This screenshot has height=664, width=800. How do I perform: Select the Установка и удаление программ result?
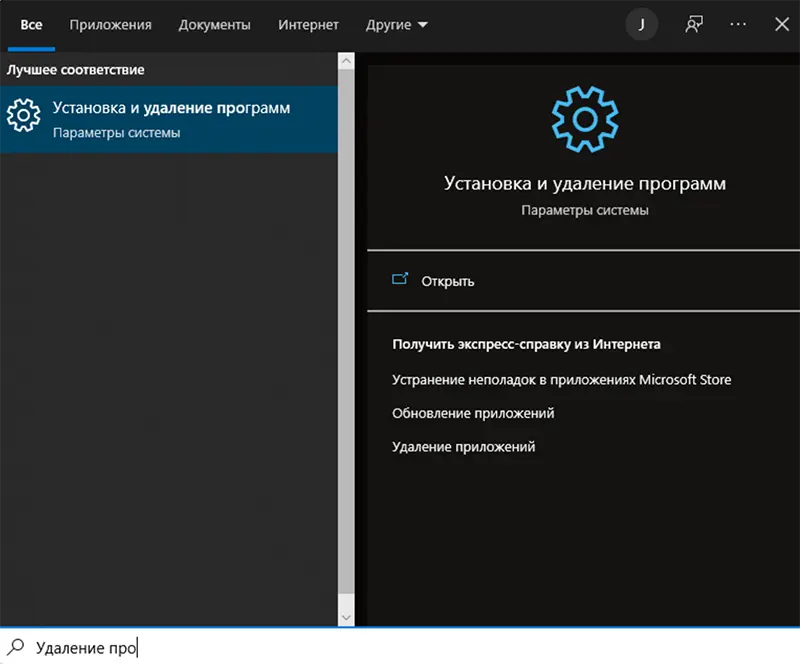point(170,118)
